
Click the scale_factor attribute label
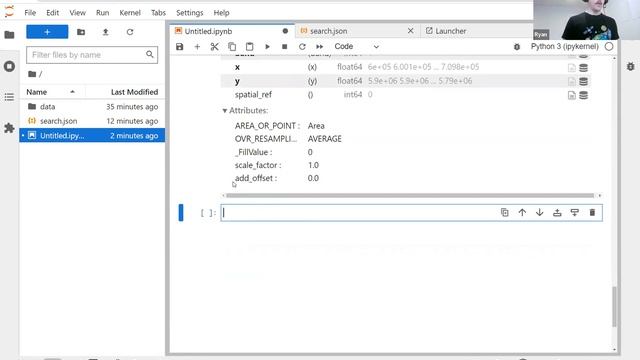click(258, 165)
